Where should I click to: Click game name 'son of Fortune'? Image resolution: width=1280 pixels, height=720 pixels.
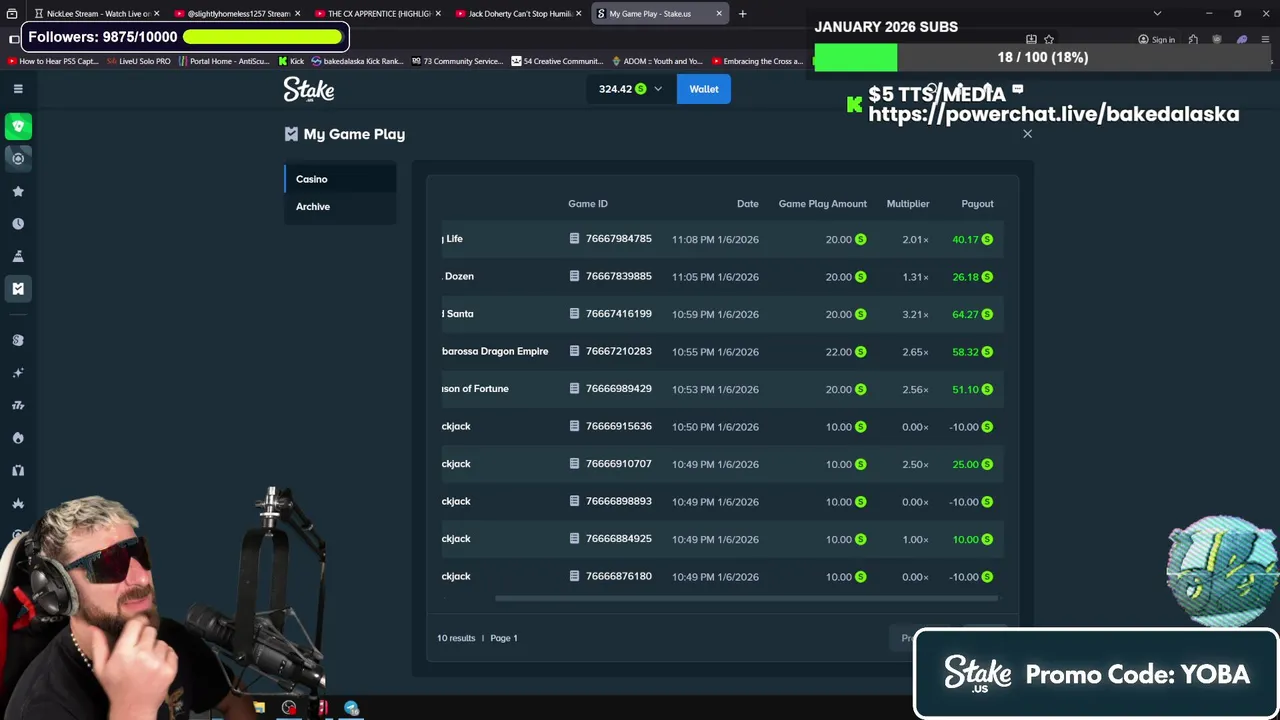tap(475, 389)
